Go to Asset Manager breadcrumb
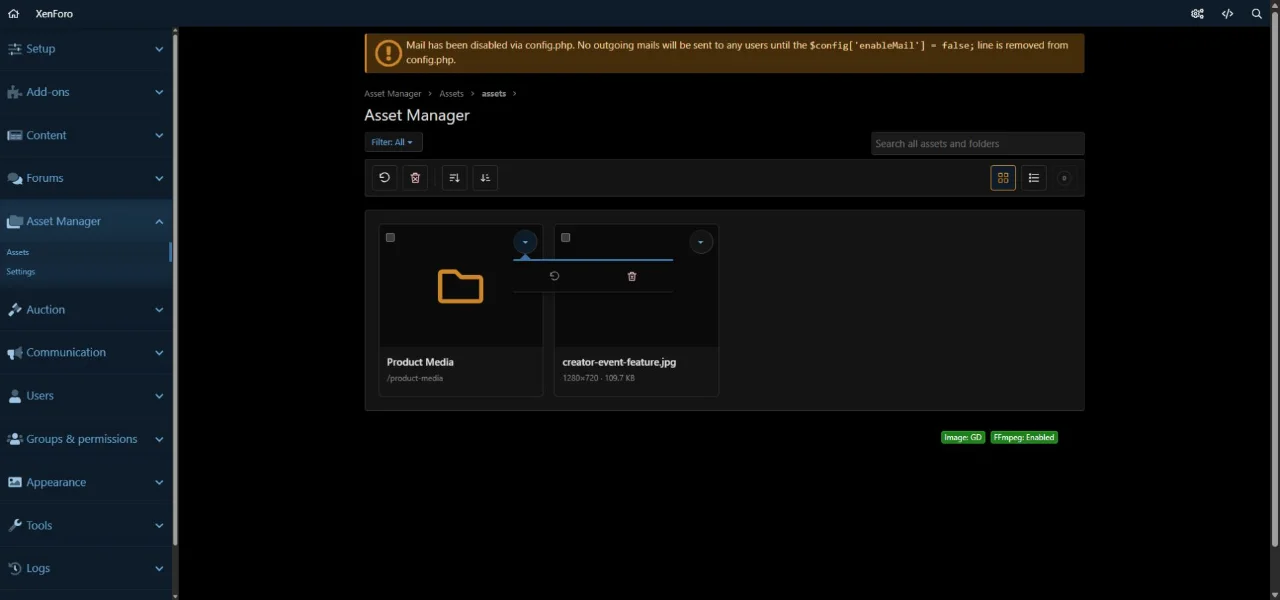Screen dimensions: 1280x600 click(x=393, y=94)
